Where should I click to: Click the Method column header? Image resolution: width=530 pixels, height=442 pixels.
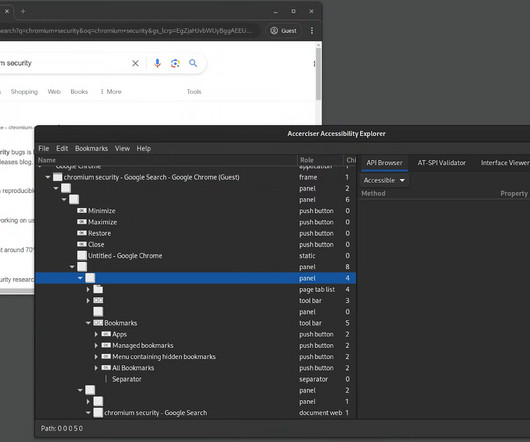click(373, 193)
